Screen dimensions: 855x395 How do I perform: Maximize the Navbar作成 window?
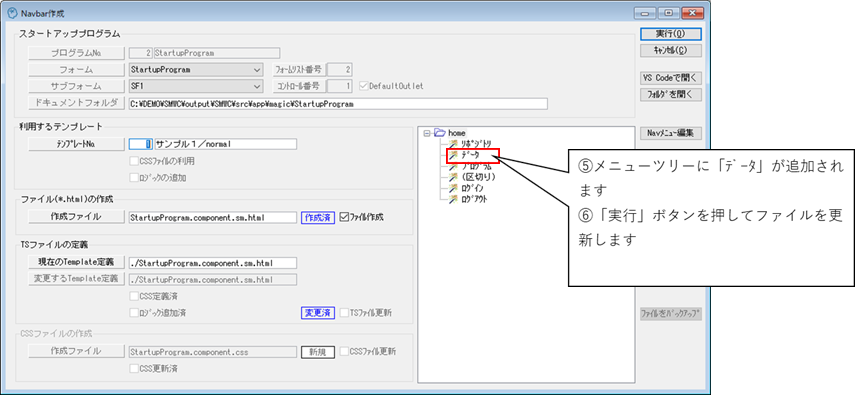pos(669,12)
